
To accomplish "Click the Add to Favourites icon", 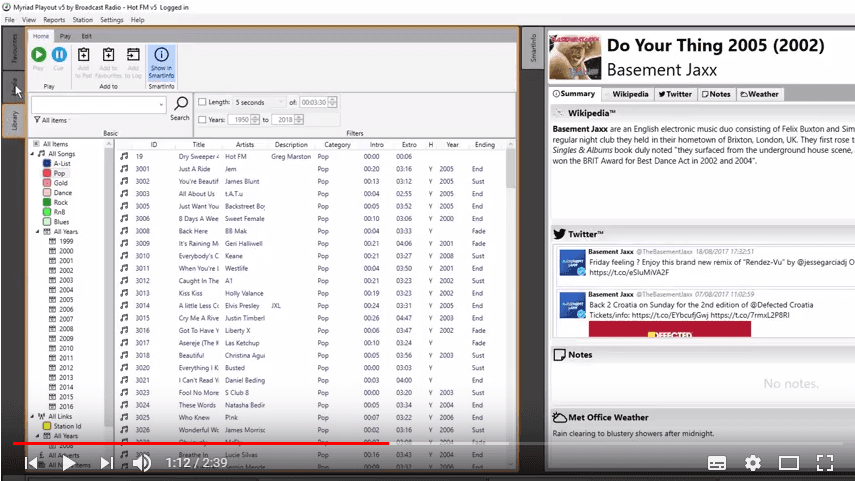I will [x=109, y=55].
